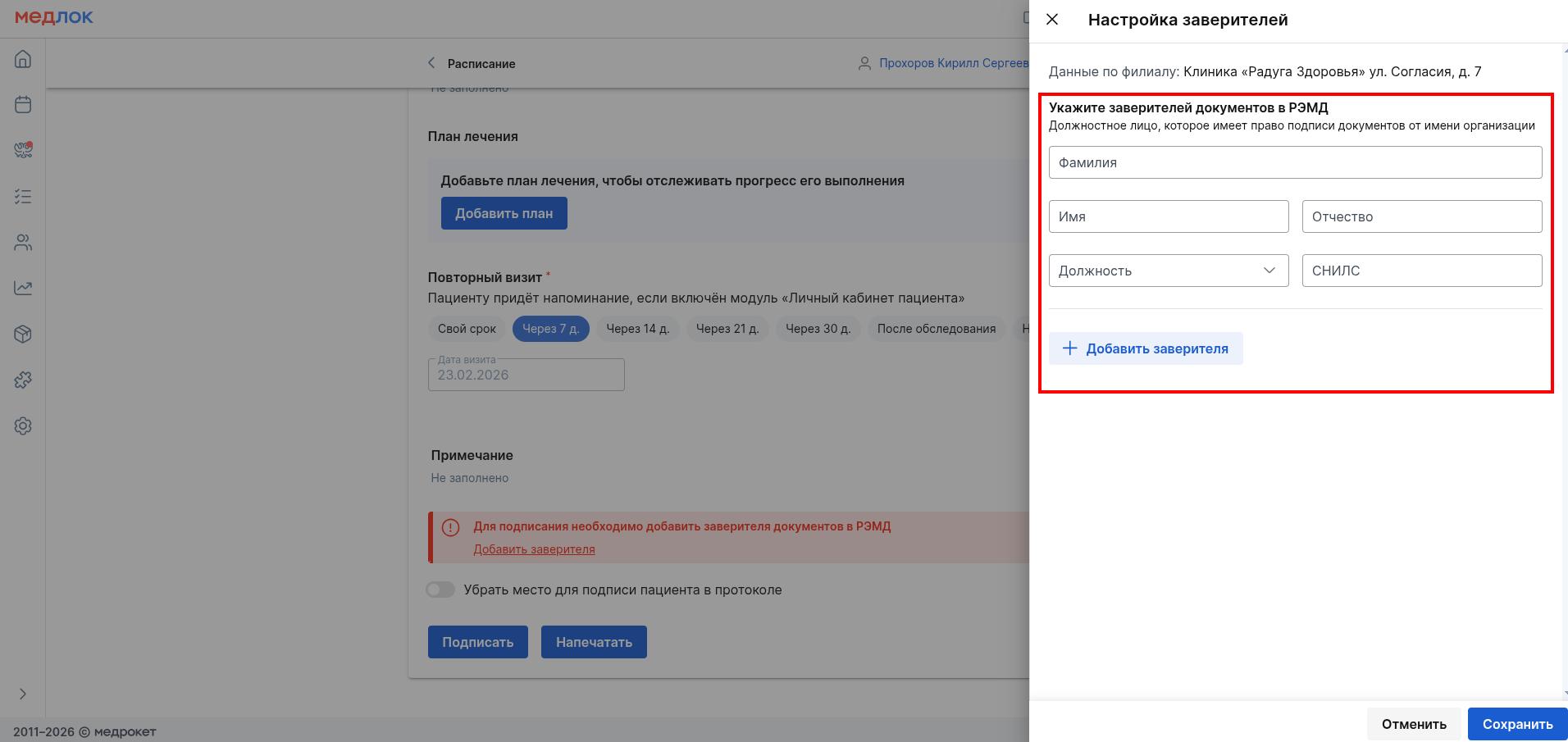This screenshot has height=742, width=1568.
Task: Click into the 'Фамилия' input field
Action: tap(1295, 162)
